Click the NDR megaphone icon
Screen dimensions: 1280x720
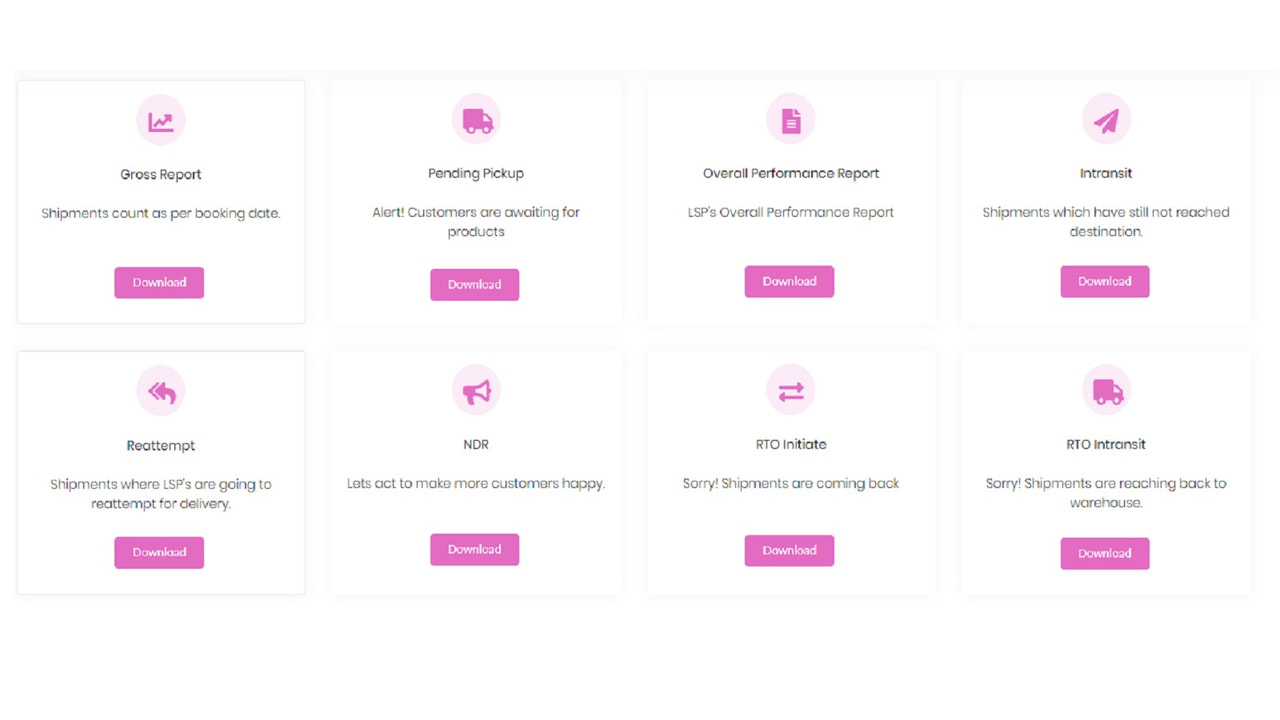tap(476, 390)
